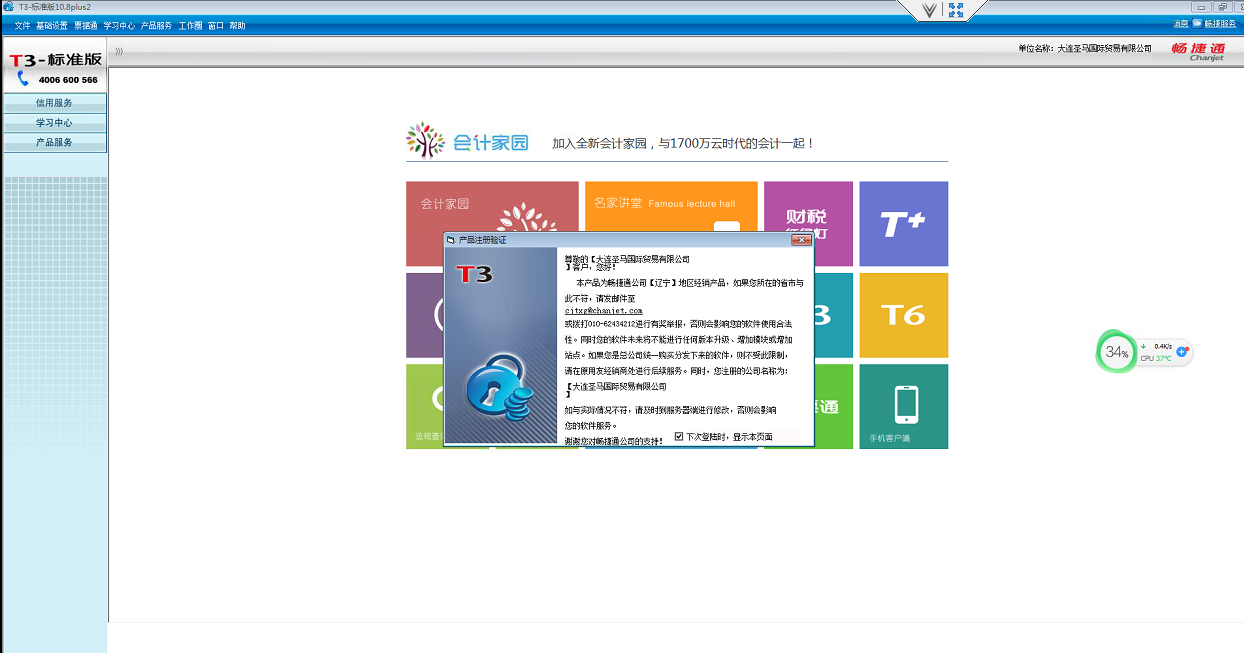Image resolution: width=1244 pixels, height=653 pixels.
Task: Open the 消息 link
Action: [x=1181, y=24]
